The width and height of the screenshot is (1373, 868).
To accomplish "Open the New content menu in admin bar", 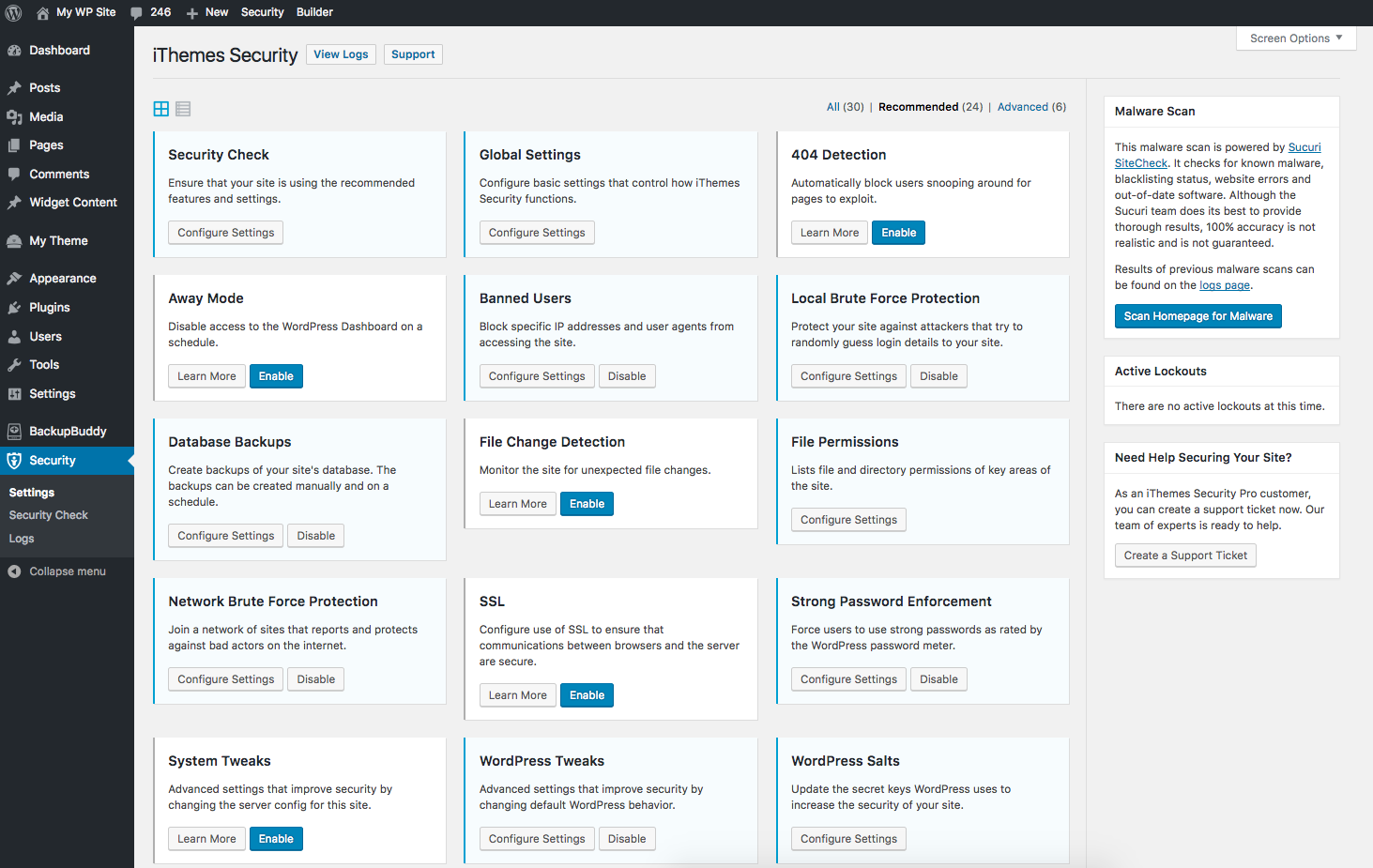I will coord(207,12).
